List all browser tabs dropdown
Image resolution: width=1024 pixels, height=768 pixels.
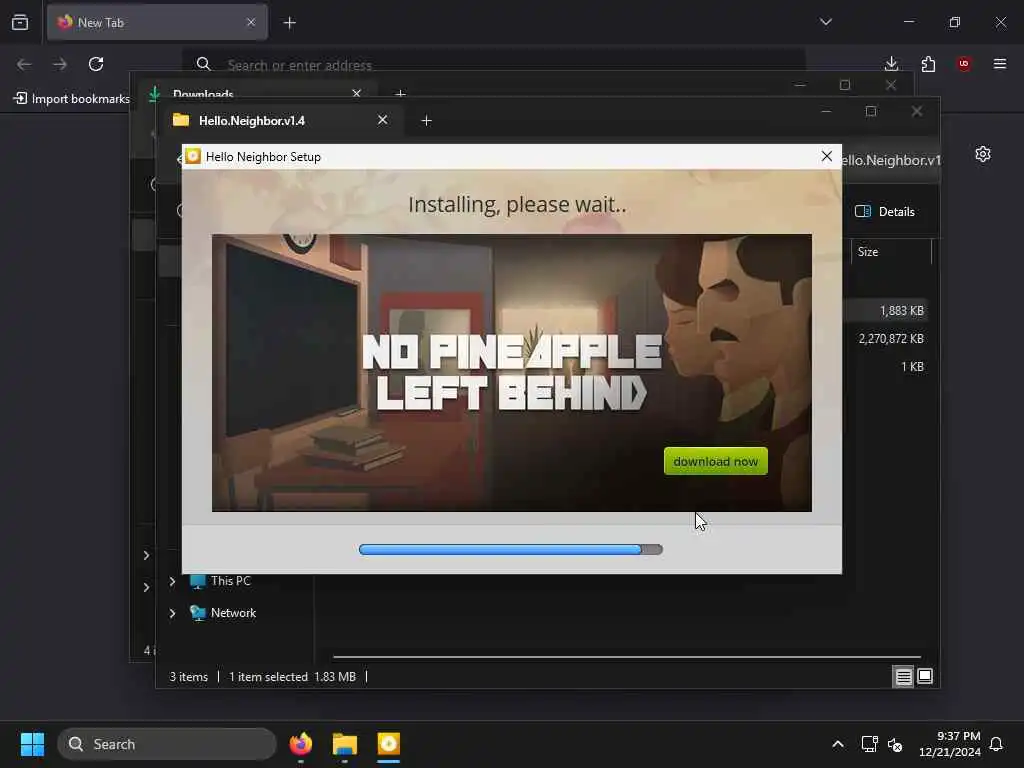tap(825, 22)
